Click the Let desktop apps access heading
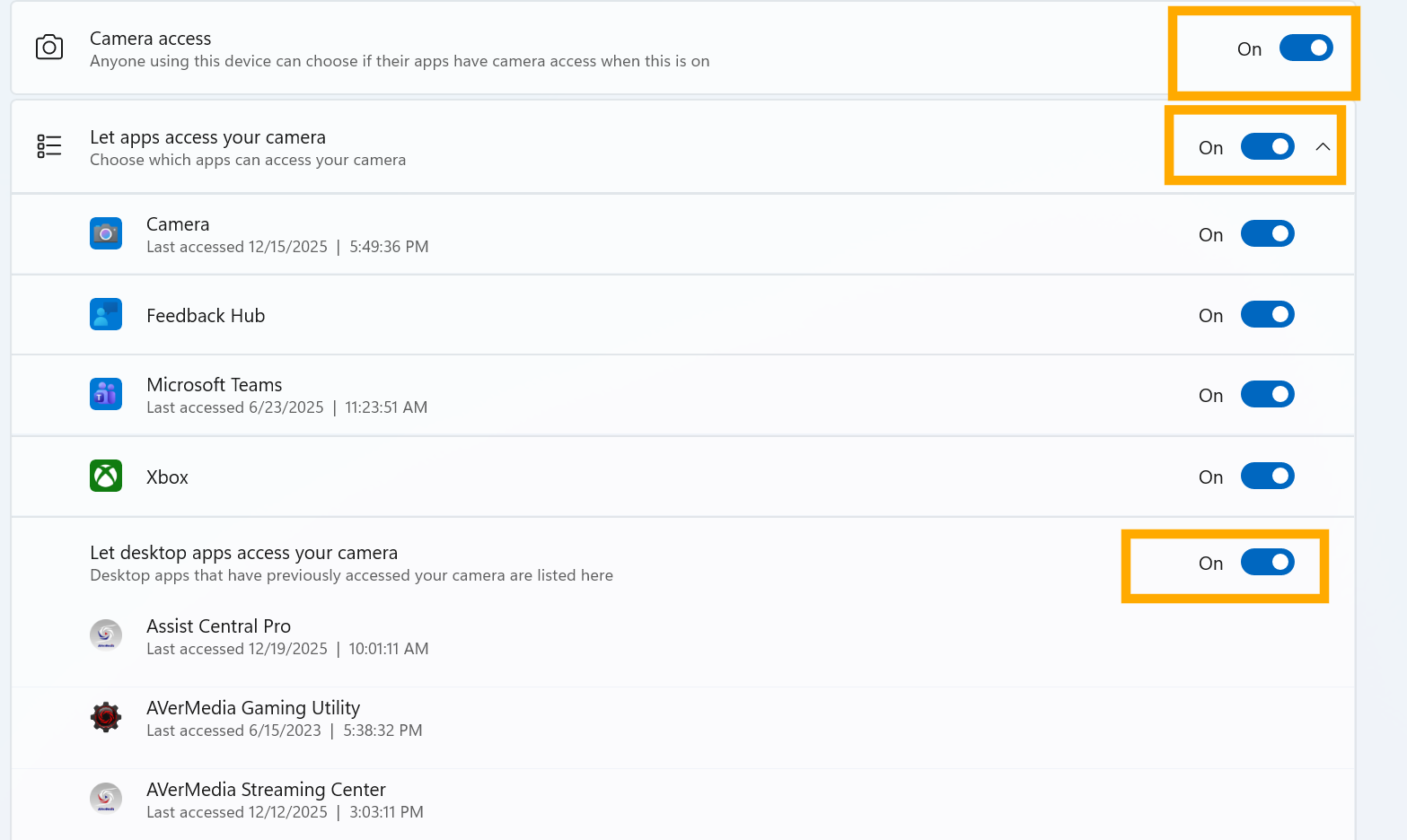1407x840 pixels. (243, 553)
